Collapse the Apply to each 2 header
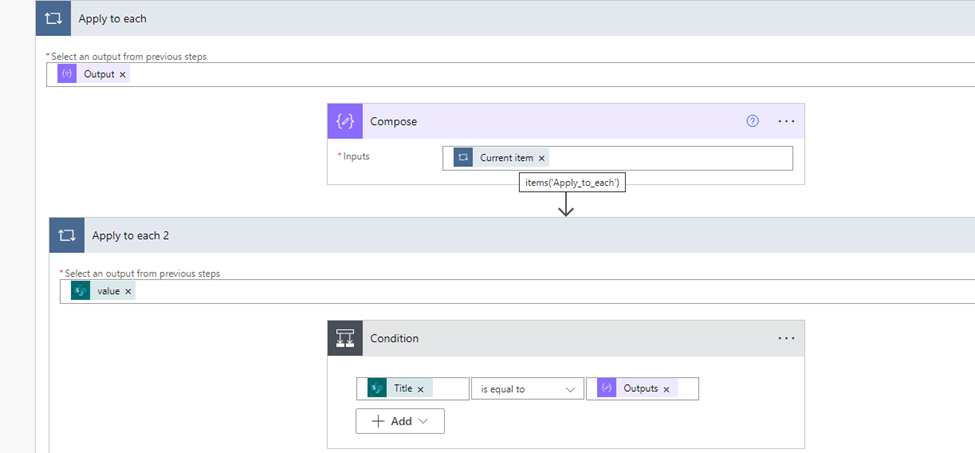 click(512, 236)
